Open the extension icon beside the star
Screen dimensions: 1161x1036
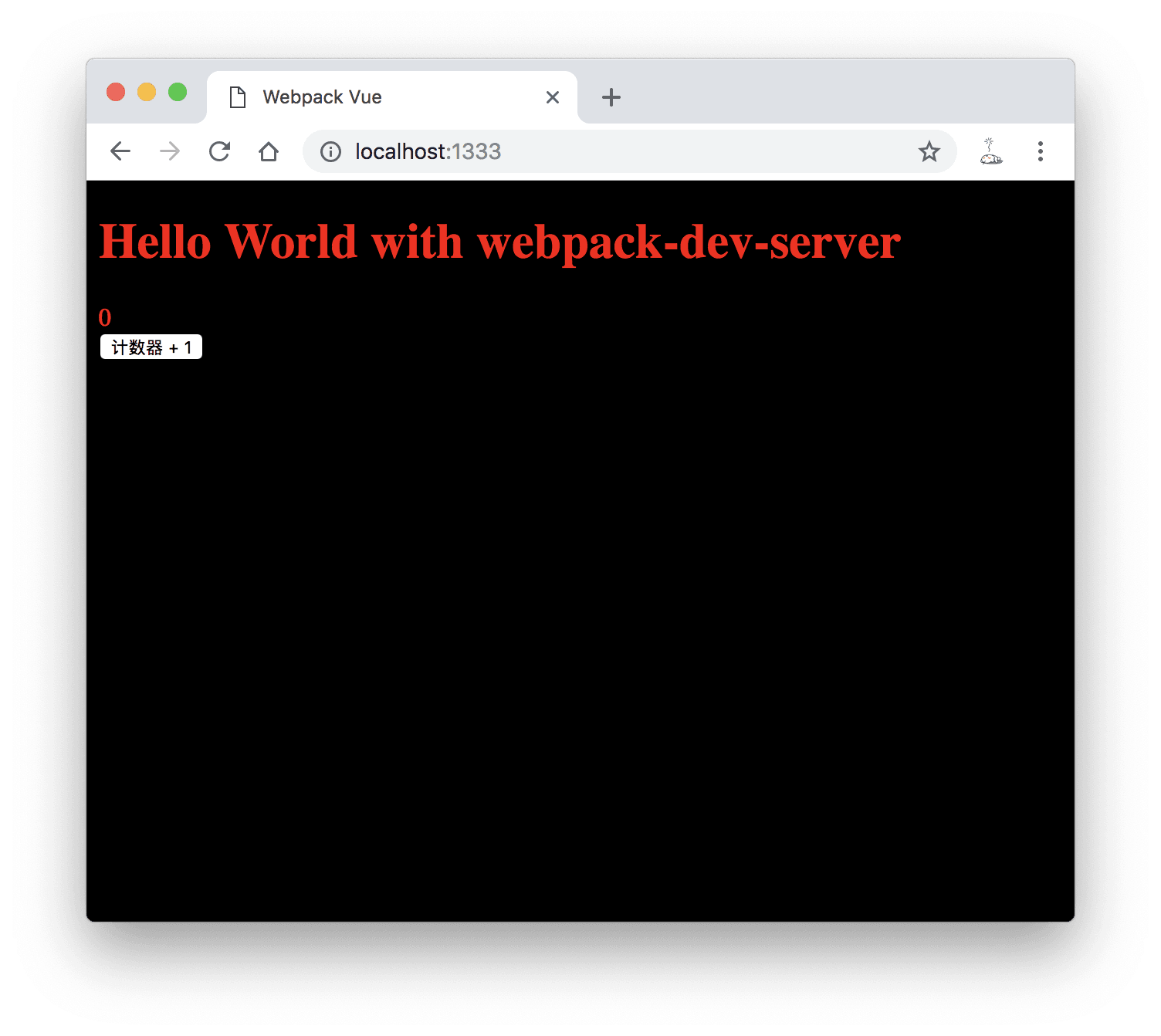point(990,151)
